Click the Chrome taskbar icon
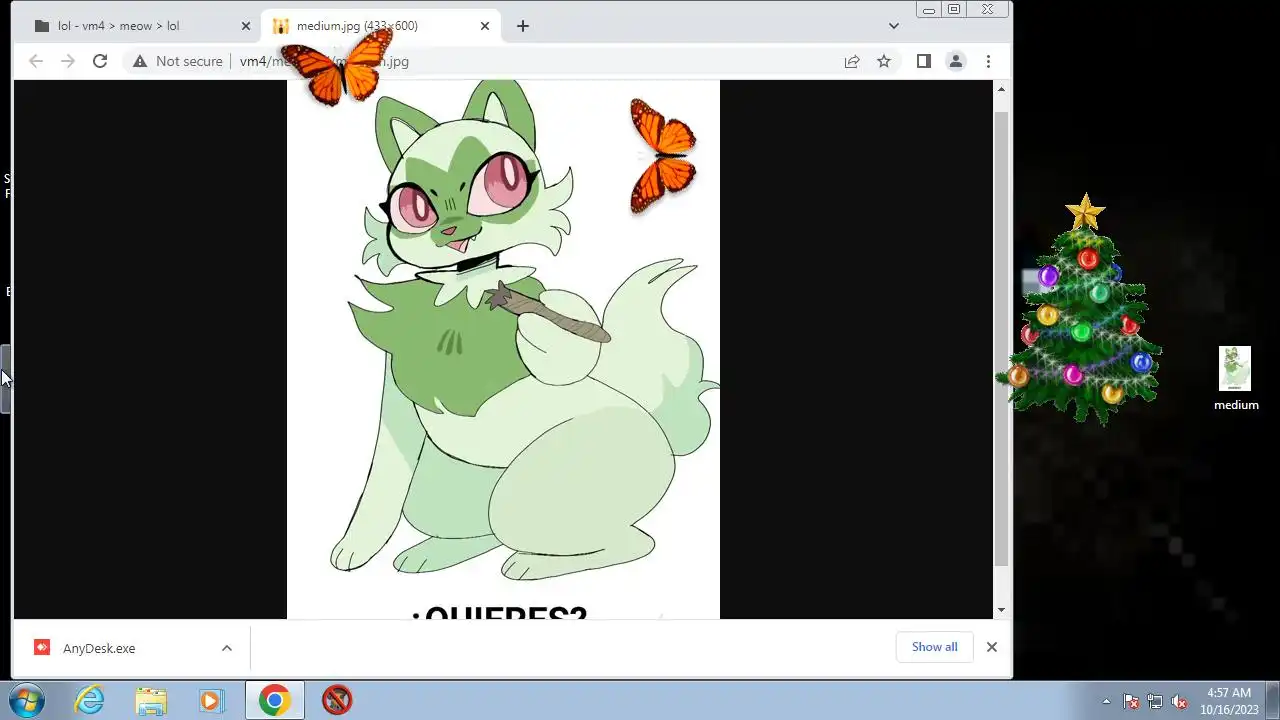Screen dimensions: 1280x720 click(275, 700)
